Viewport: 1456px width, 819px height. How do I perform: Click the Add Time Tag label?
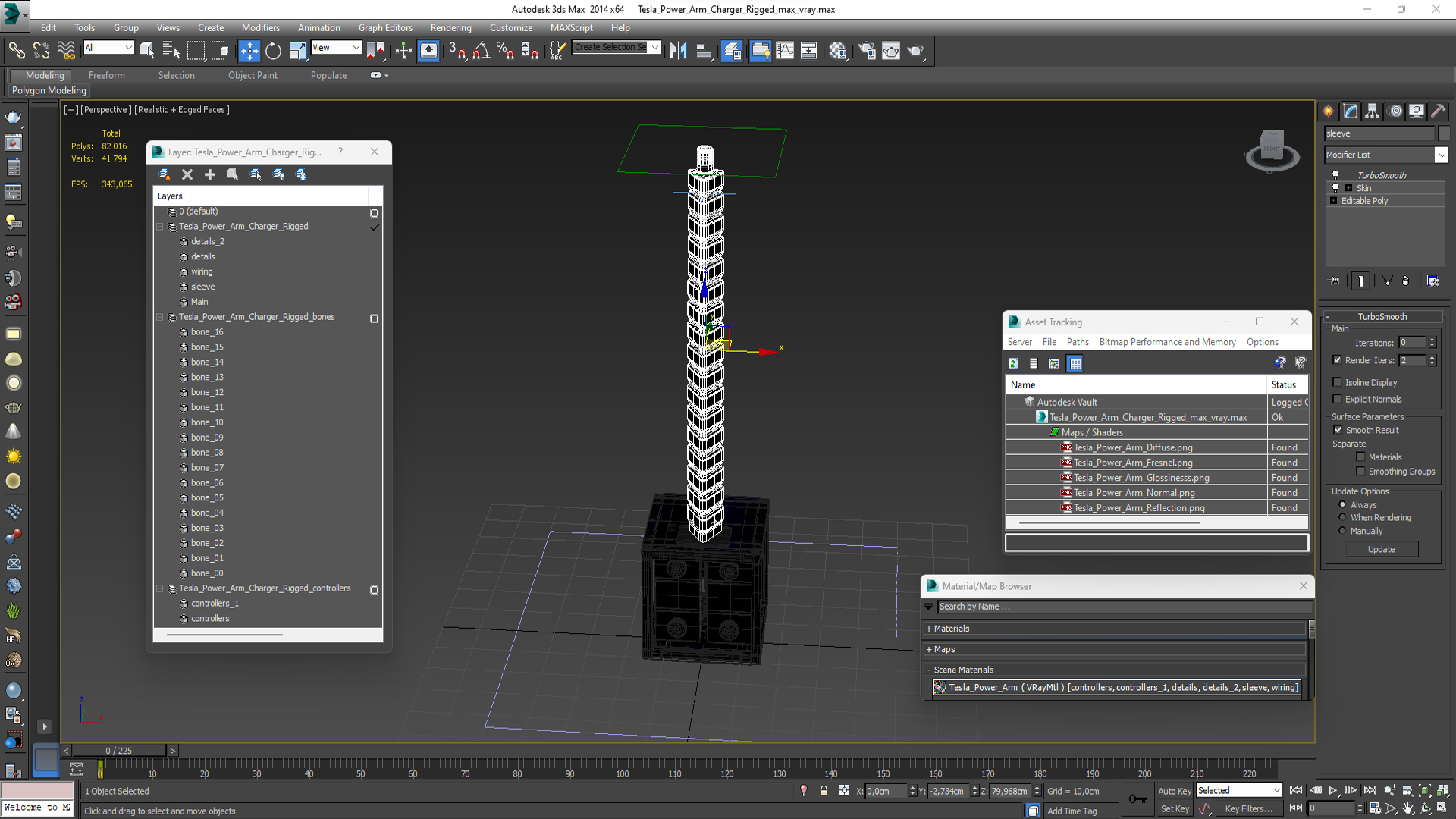(1072, 811)
